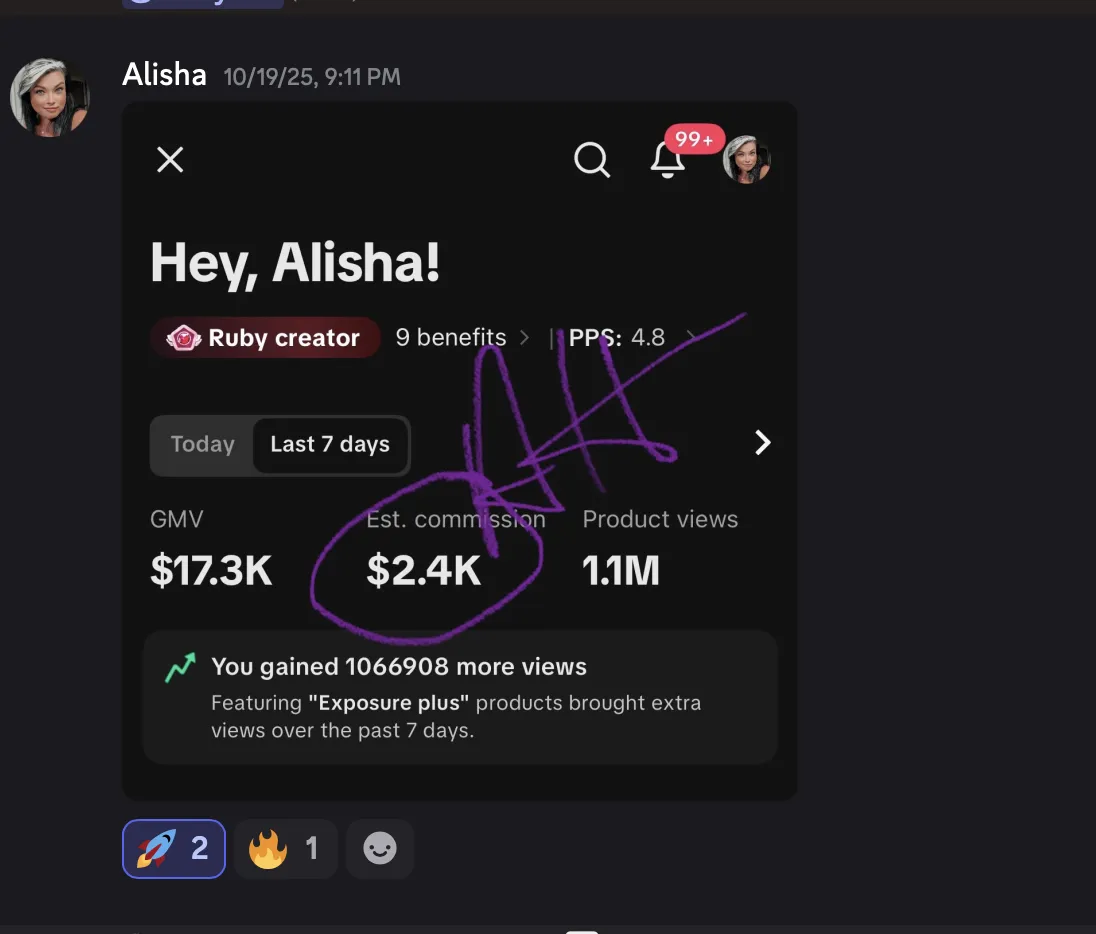Click the X close icon in dashboard
This screenshot has width=1096, height=934.
170,159
